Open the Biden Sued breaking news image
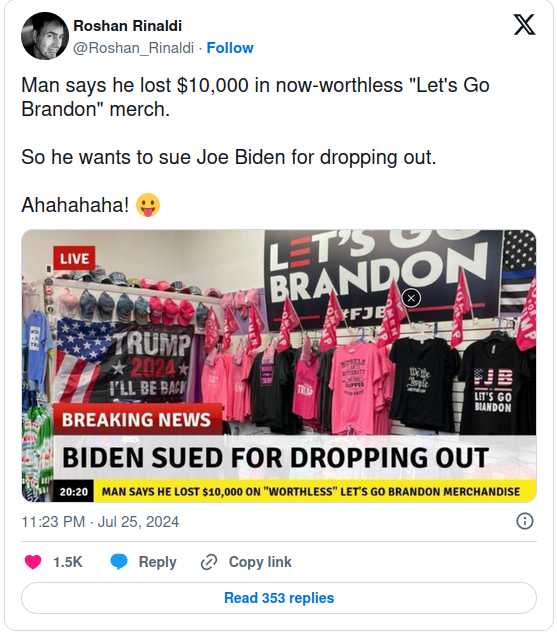The width and height of the screenshot is (557, 635). 279,366
